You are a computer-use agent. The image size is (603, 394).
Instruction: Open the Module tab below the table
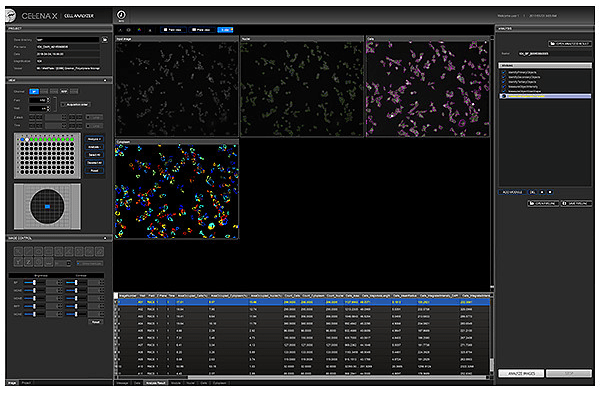[176, 383]
